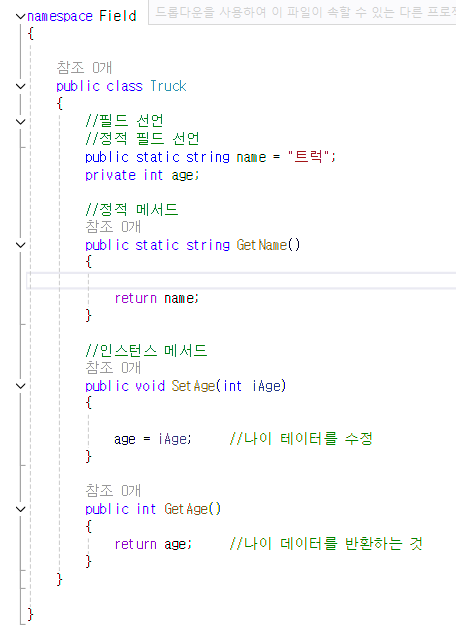Click the GetAge method name
Viewport: 456px width, 638px height.
pos(186,509)
